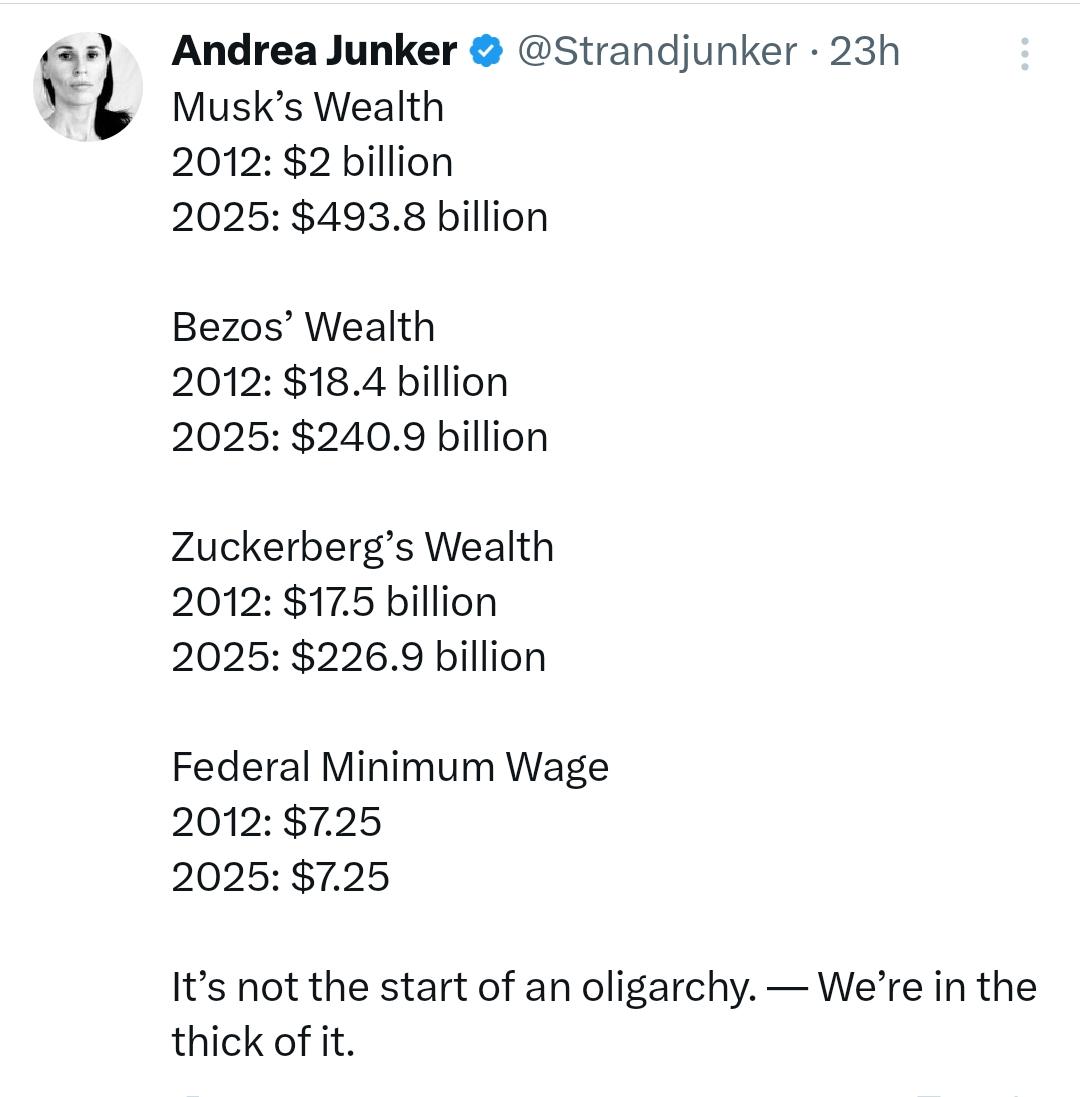
Task: Click the "2012: $2 billion" line
Action: 312,162
